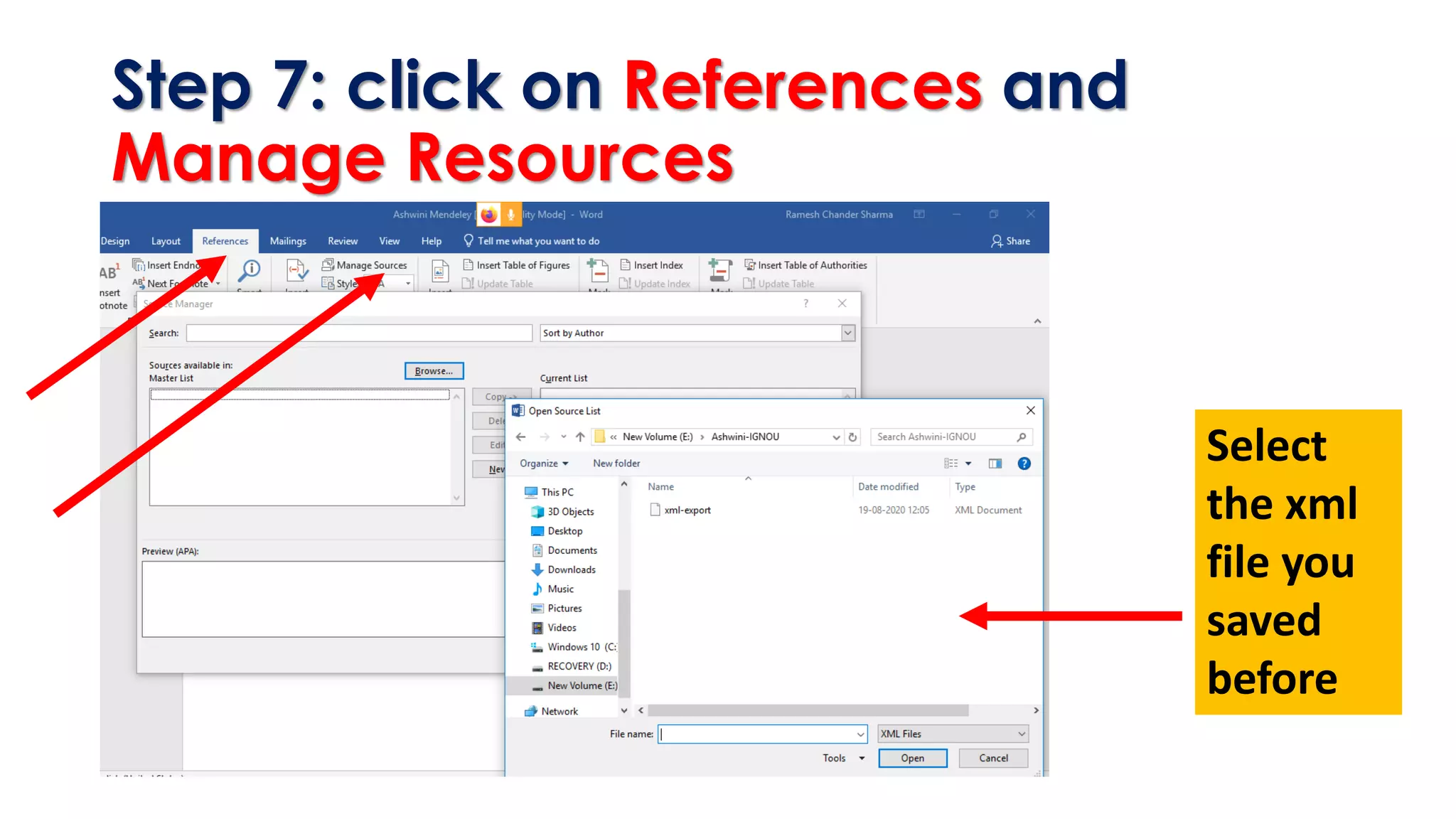Click the Insert Caption icon
The width and height of the screenshot is (1456, 819).
[x=440, y=273]
